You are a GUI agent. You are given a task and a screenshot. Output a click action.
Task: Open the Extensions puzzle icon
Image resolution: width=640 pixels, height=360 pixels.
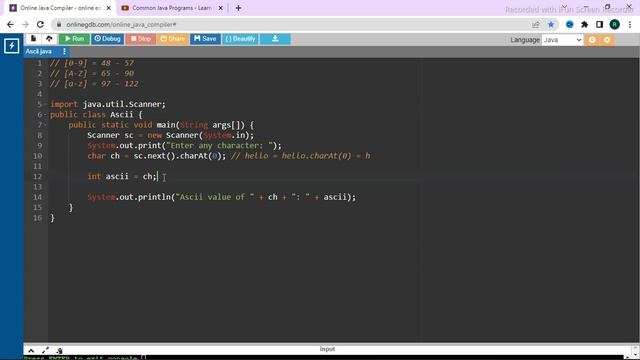coord(584,24)
